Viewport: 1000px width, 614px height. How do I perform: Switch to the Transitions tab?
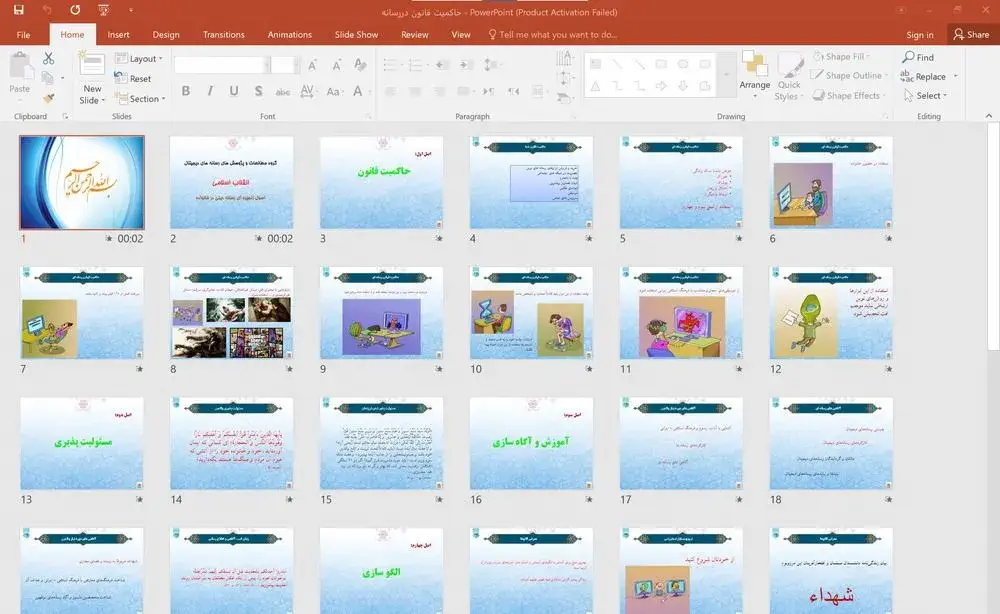223,35
